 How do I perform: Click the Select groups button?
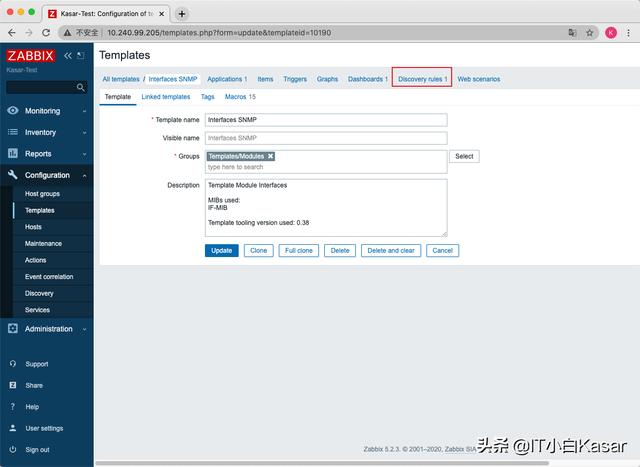click(464, 156)
